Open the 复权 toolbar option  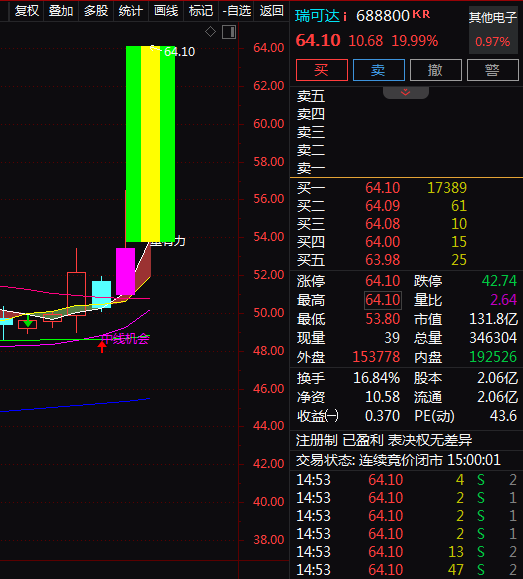pyautogui.click(x=27, y=11)
